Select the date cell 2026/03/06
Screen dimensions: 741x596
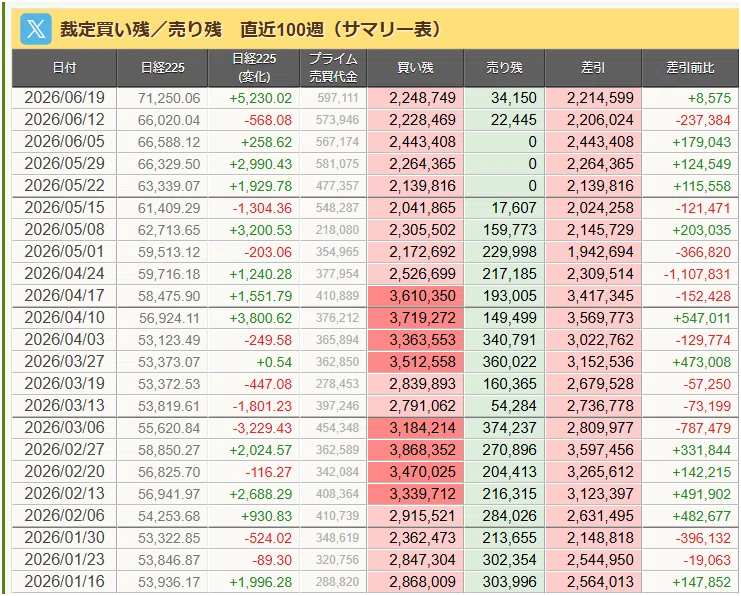64,428
